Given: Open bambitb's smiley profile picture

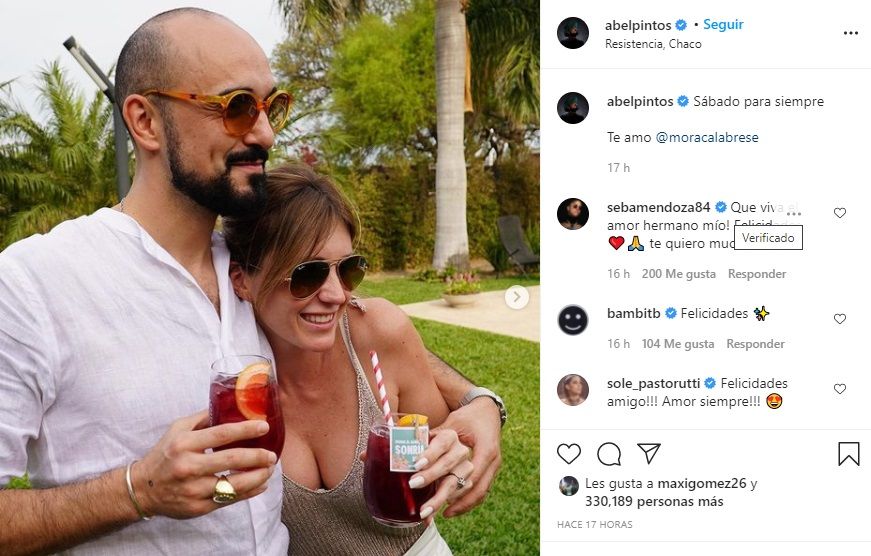Looking at the screenshot, I should (x=573, y=320).
